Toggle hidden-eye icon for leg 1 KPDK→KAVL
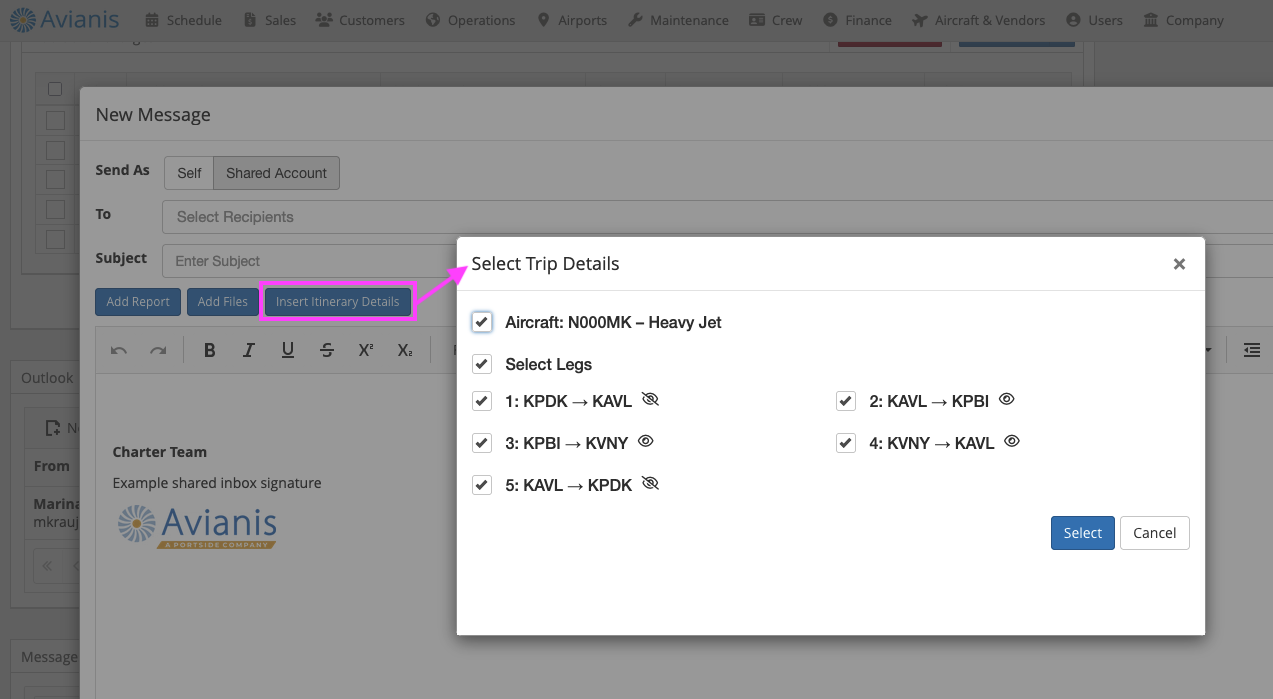Screen dimensions: 1273x699 pos(650,399)
